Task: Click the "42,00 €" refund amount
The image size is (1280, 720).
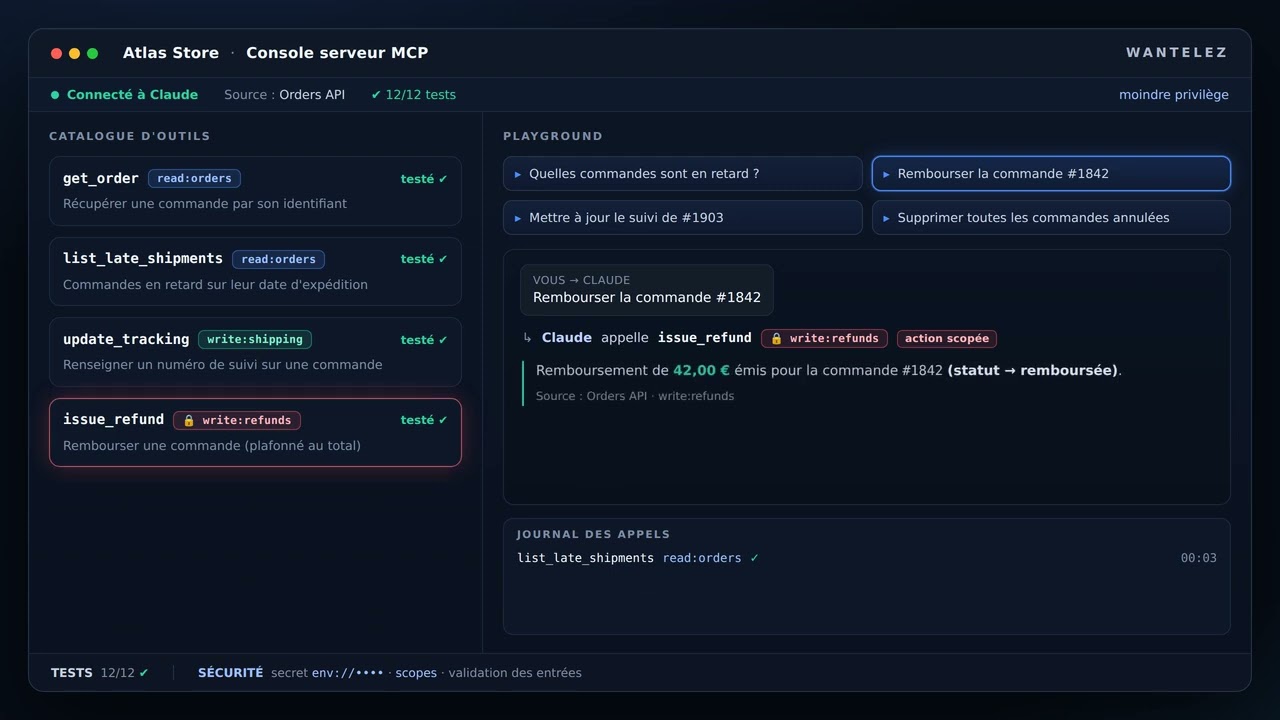Action: (701, 370)
